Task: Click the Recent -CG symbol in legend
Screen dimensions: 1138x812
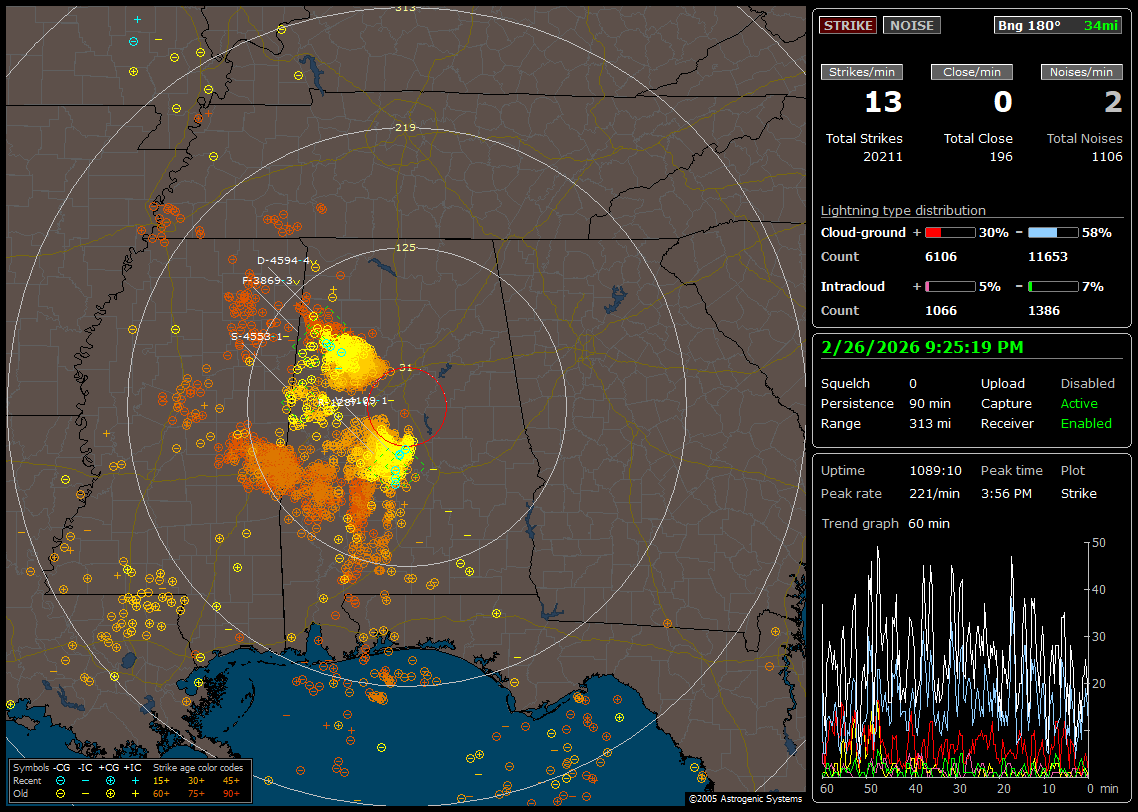Action: point(61,780)
